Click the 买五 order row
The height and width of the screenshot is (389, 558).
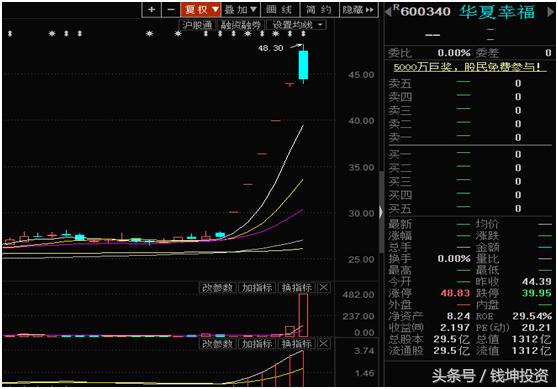pos(469,209)
